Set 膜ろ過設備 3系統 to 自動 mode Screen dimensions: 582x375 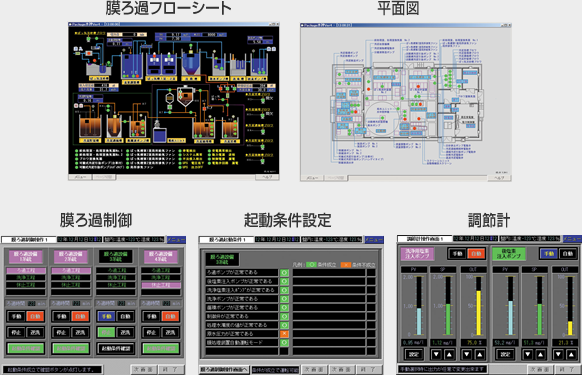point(125,316)
